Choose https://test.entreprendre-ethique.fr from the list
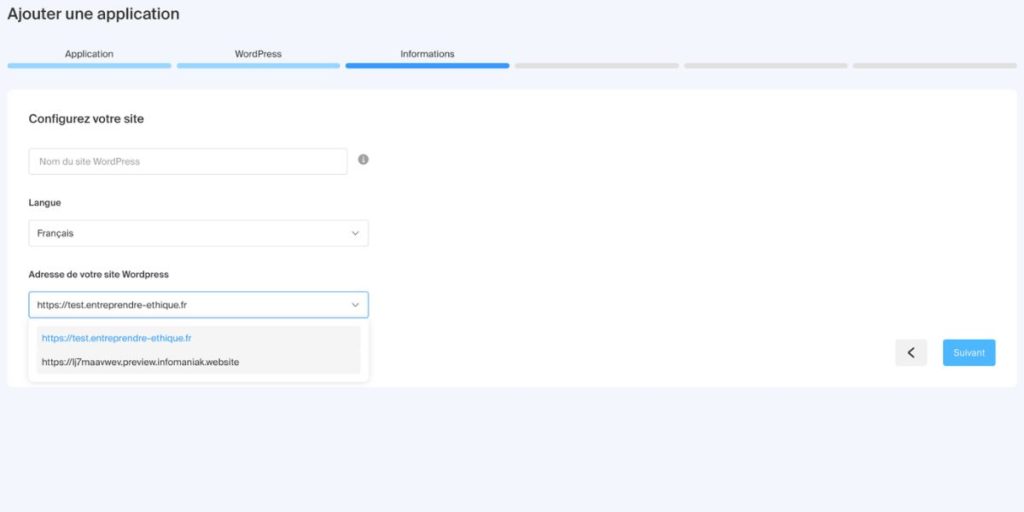The image size is (1024, 512). click(x=199, y=338)
